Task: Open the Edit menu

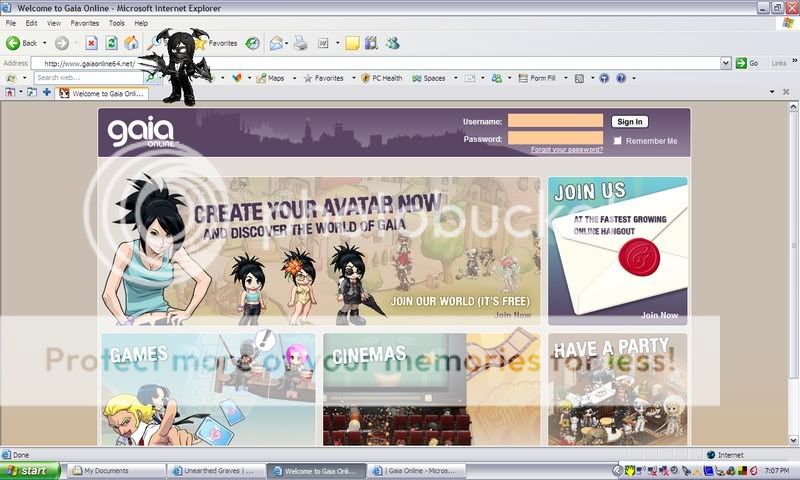Action: pos(32,23)
